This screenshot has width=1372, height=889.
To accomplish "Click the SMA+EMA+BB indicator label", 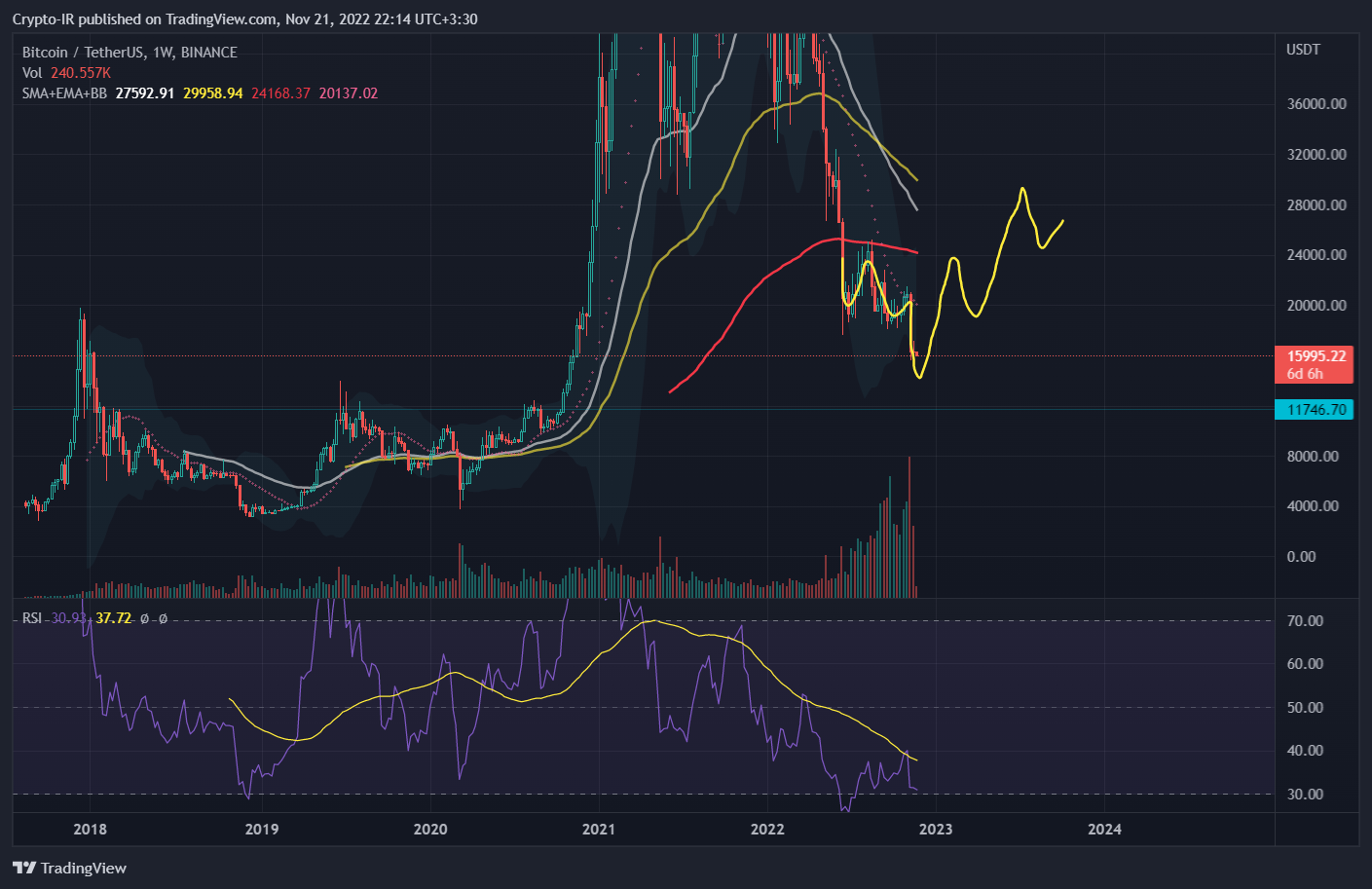I will [64, 93].
